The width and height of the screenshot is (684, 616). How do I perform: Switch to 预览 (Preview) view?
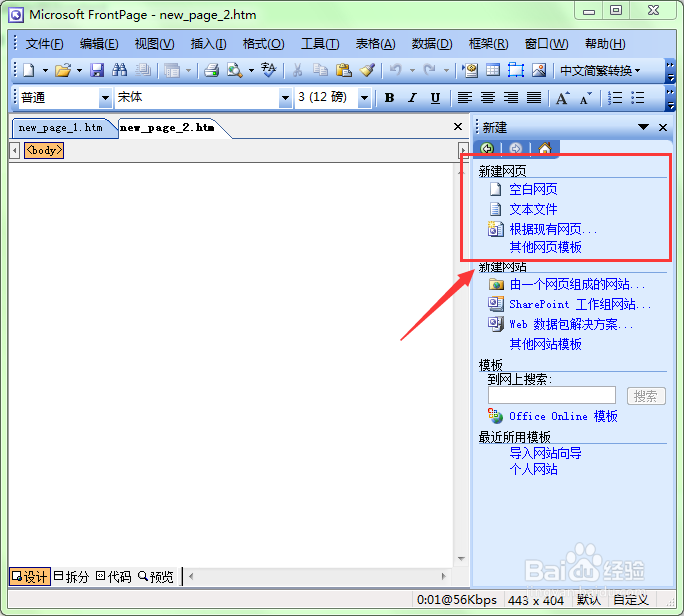coord(156,577)
